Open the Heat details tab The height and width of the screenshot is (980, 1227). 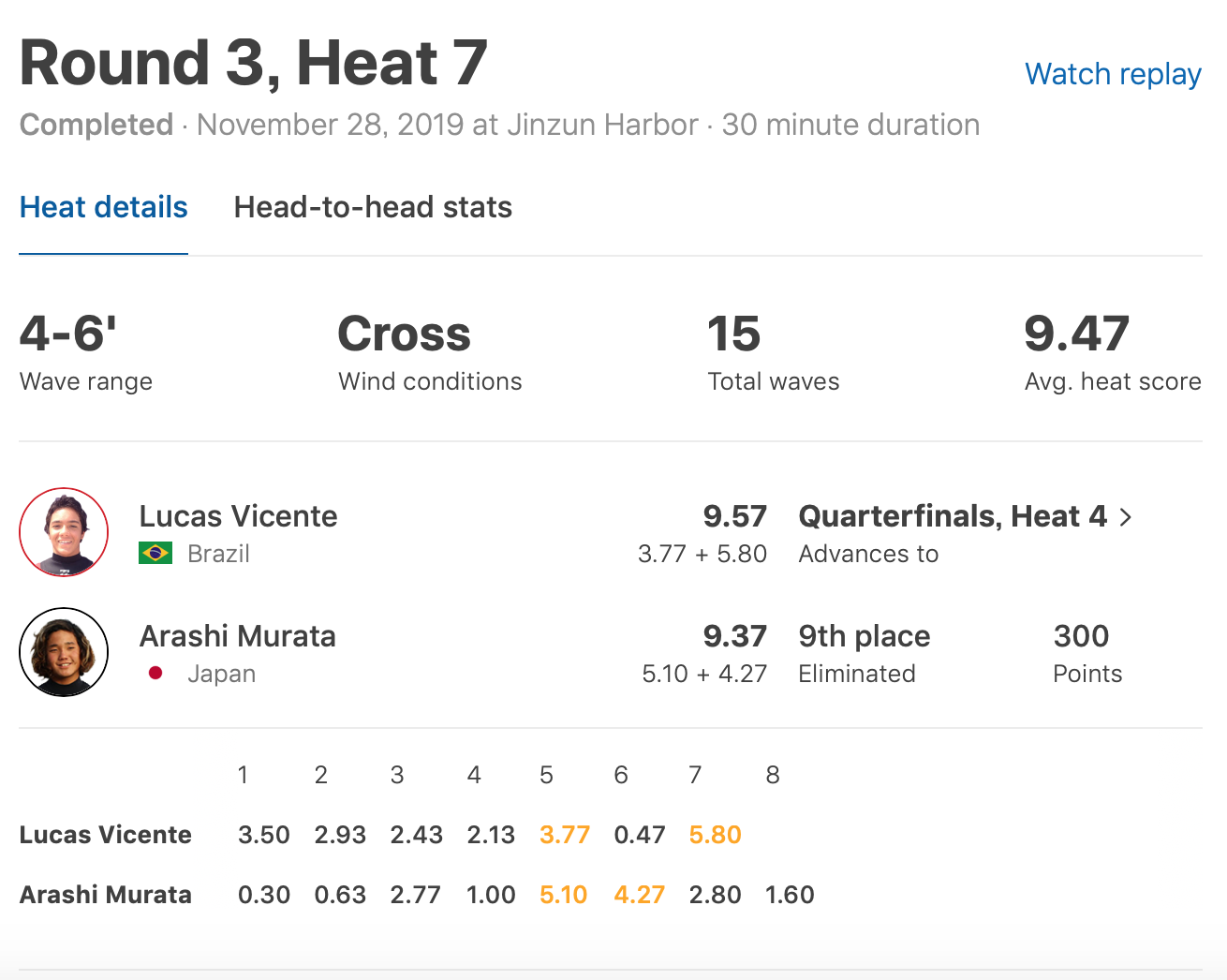103,207
